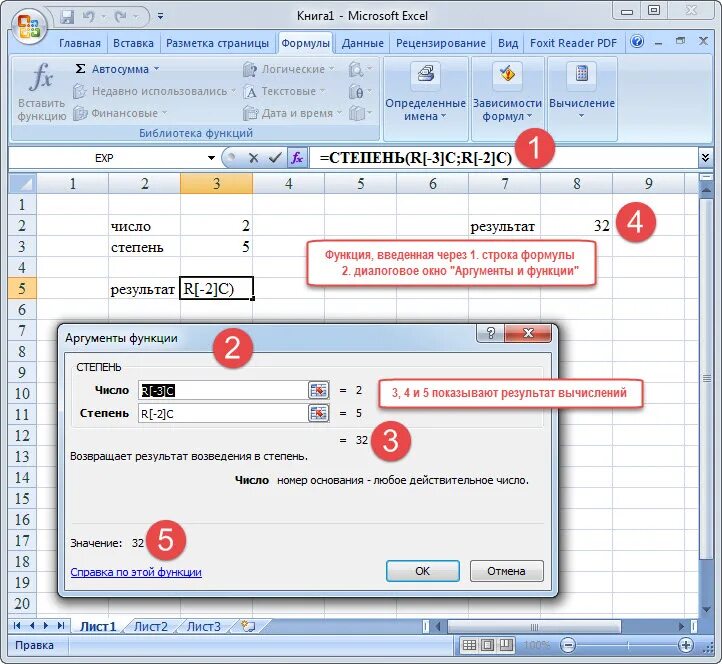Switch to sheet Лист2
Viewport: 722px width, 664px height.
tap(151, 626)
